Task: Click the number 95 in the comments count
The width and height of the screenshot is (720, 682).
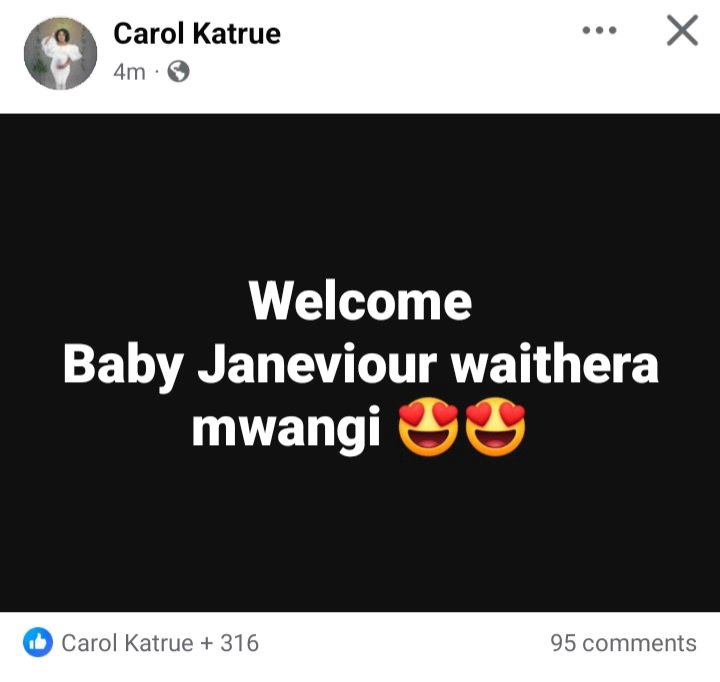Action: 563,643
